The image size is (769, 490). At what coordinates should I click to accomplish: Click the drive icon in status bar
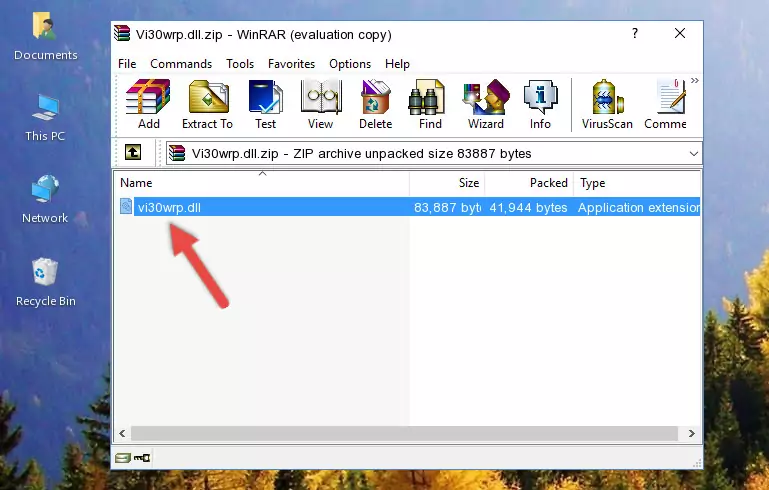click(123, 458)
